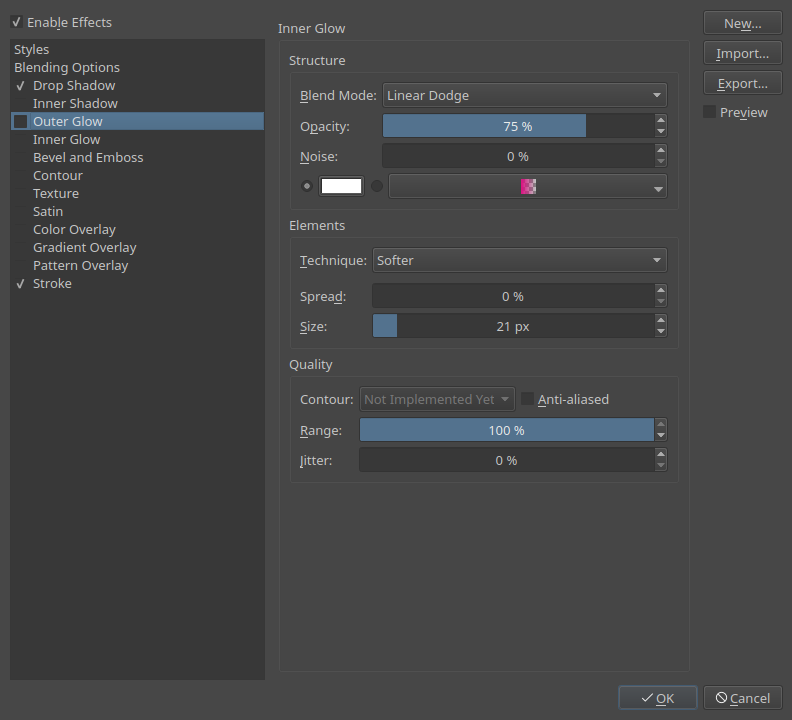The height and width of the screenshot is (720, 792).
Task: Open the Technique dropdown showing Softer
Action: coord(519,260)
